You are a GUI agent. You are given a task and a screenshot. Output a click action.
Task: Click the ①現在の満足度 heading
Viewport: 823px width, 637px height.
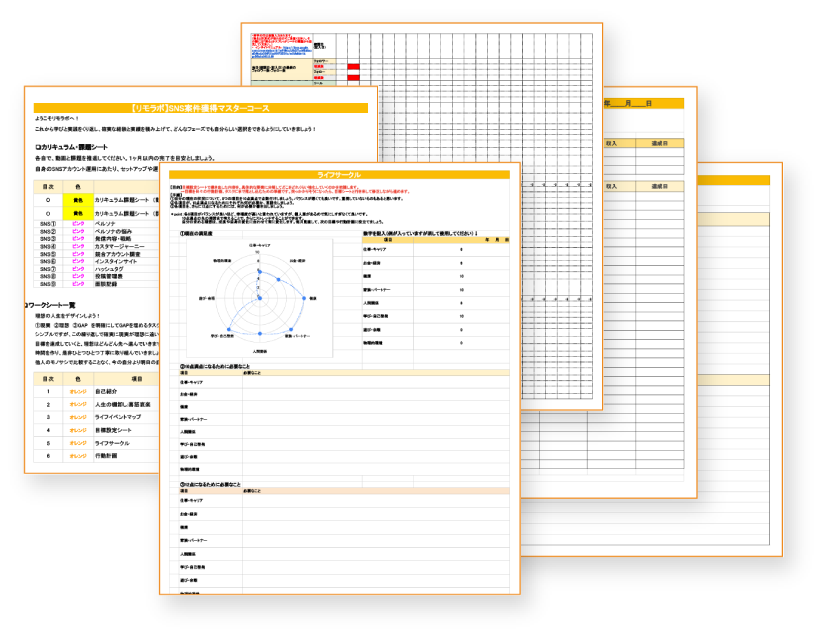point(196,233)
